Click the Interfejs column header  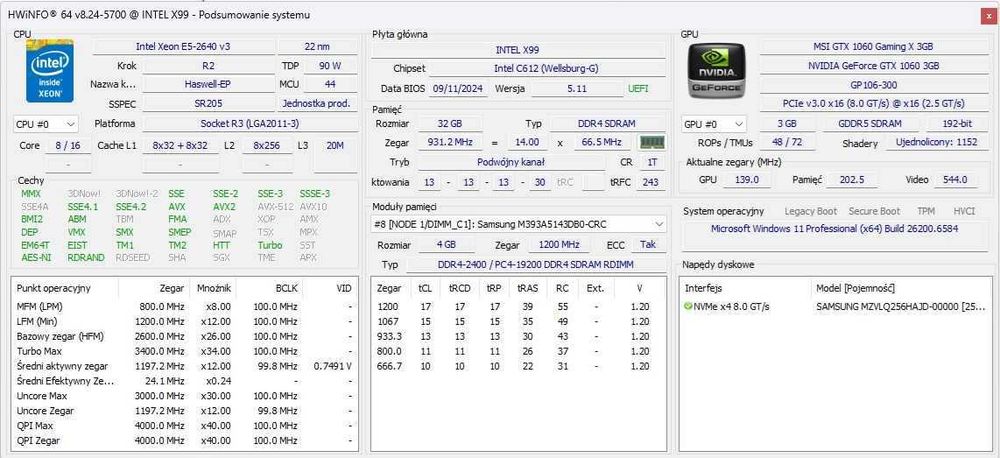coord(746,288)
